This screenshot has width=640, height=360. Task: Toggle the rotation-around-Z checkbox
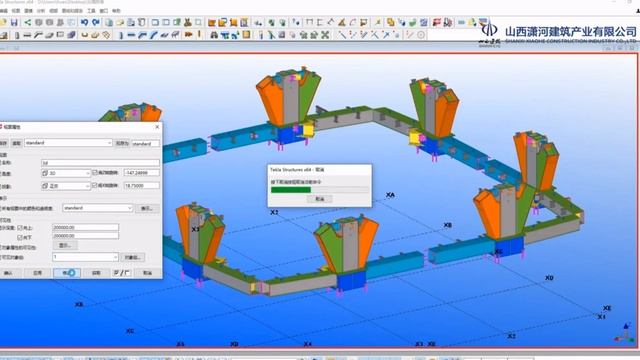(x=95, y=172)
